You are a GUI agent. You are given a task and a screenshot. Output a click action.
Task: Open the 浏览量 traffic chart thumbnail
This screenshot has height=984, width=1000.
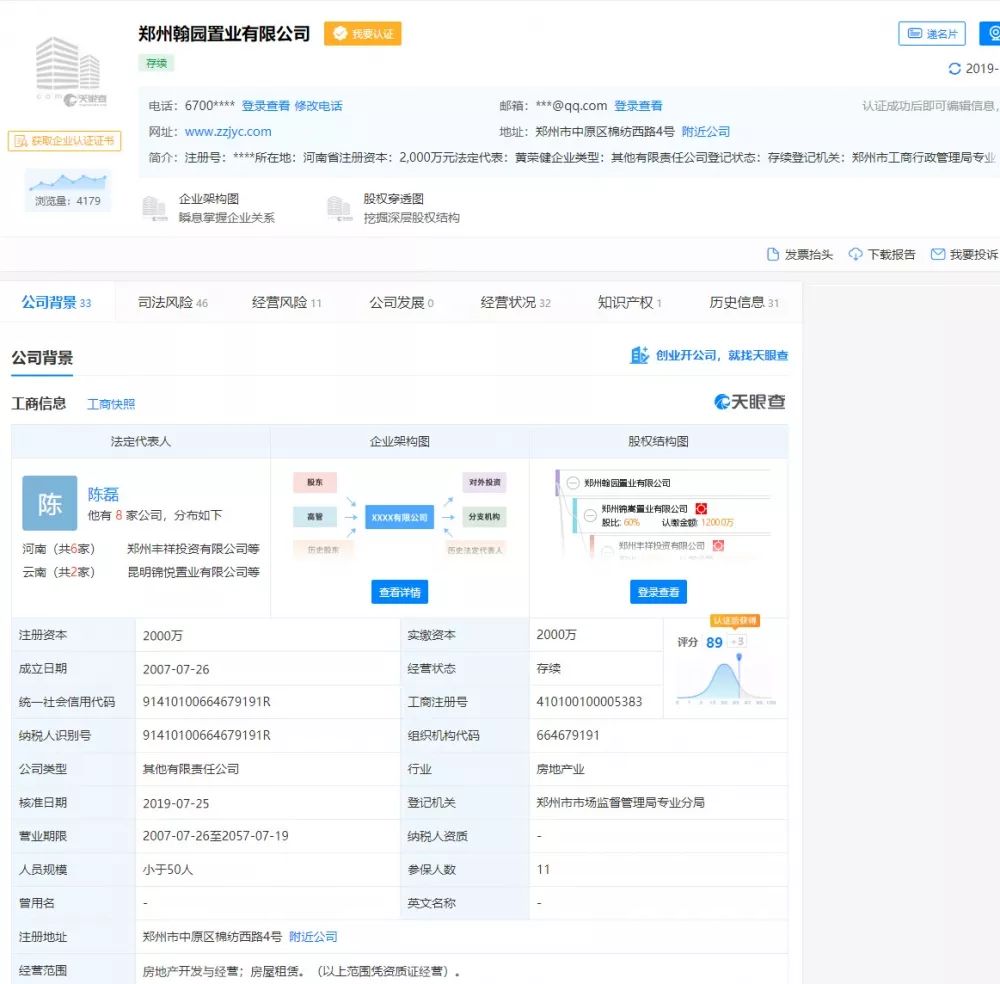(68, 189)
